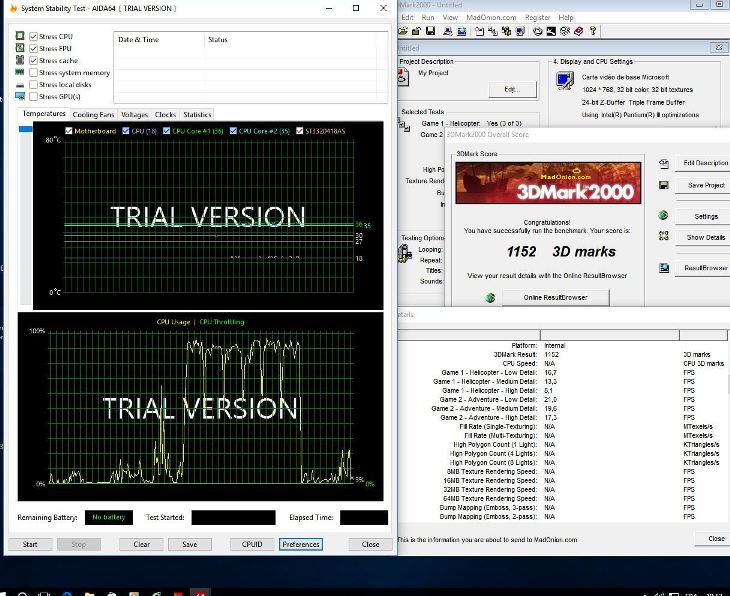
Task: Switch to Voltages tab
Action: pyautogui.click(x=135, y=115)
